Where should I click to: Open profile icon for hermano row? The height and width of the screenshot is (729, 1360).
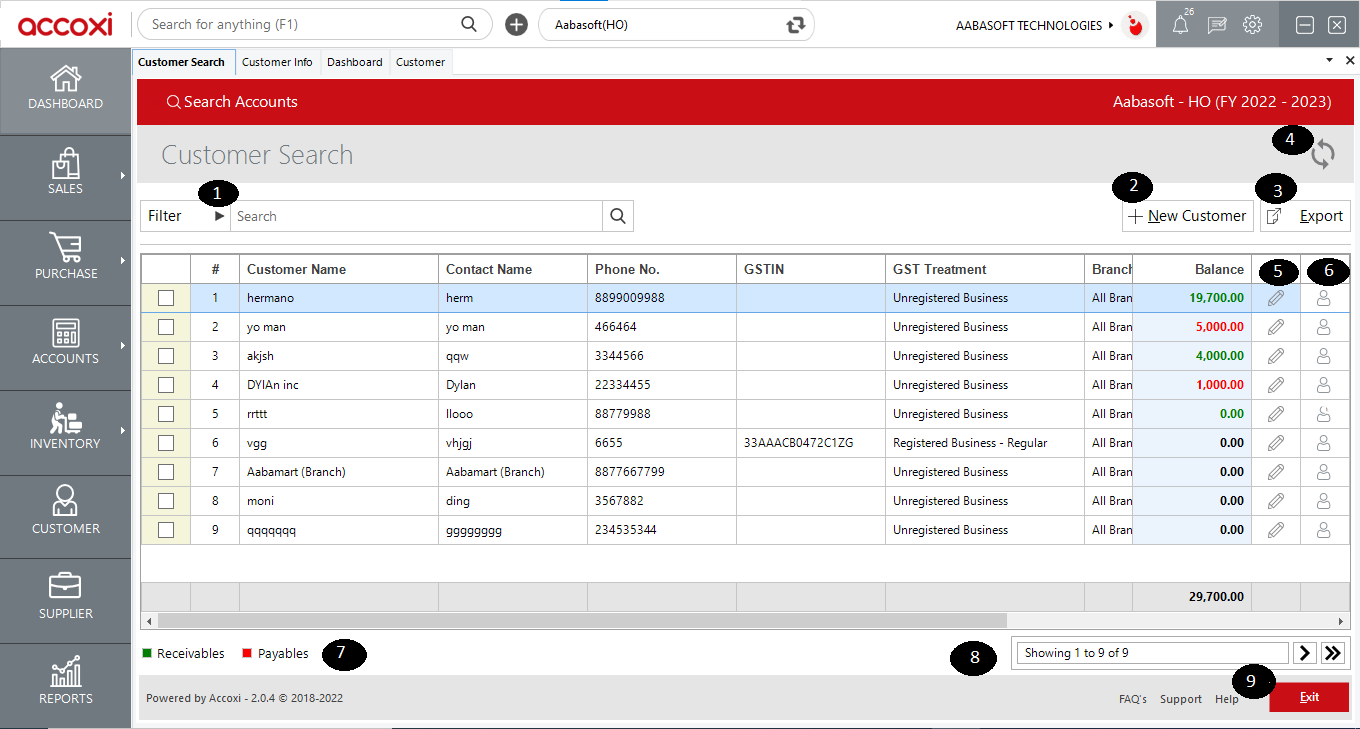[x=1324, y=298]
